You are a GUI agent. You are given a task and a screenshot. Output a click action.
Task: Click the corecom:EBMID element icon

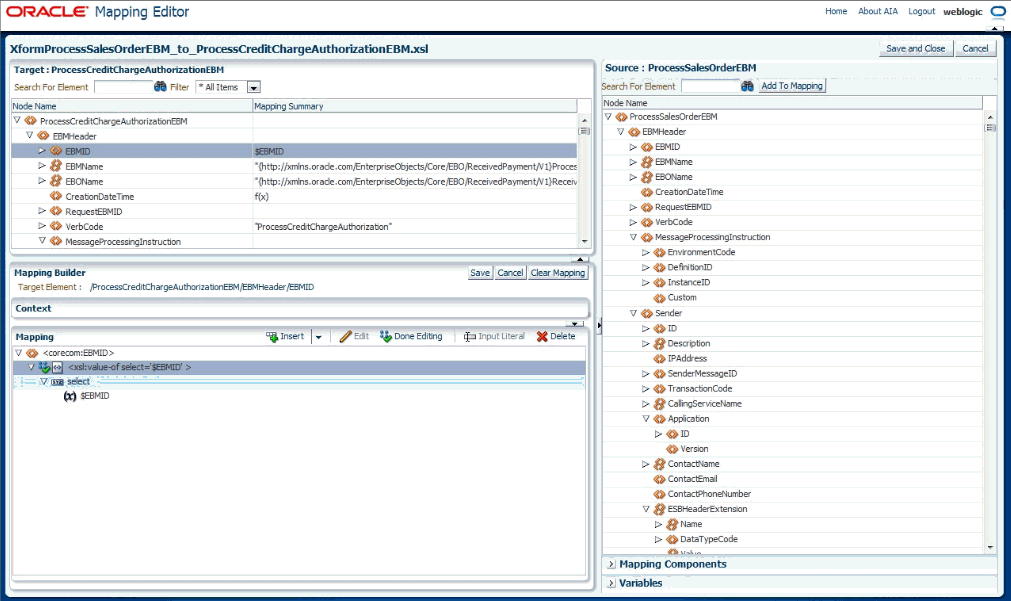tap(32, 353)
